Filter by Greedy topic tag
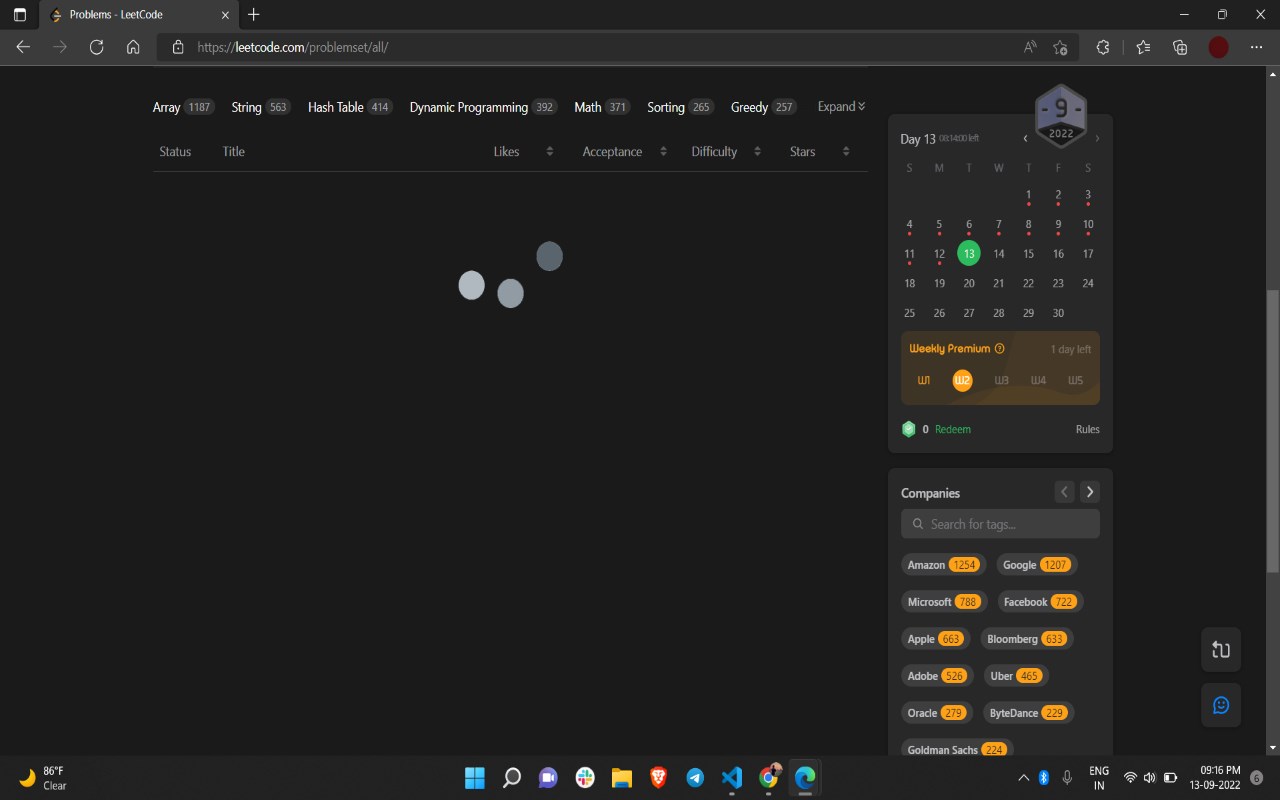Image resolution: width=1280 pixels, height=800 pixels. point(764,107)
